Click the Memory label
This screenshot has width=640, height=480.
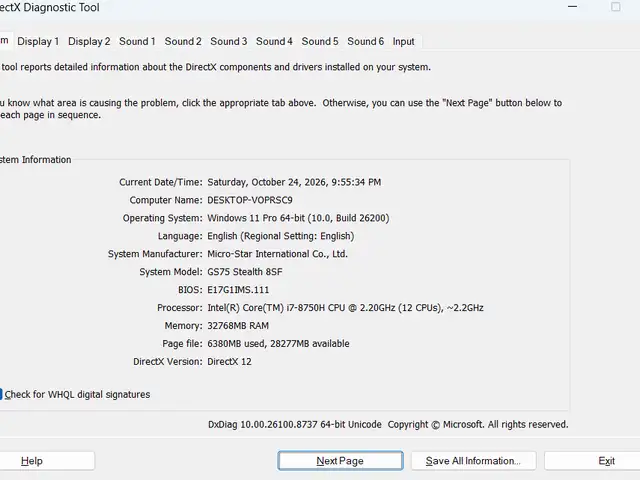(x=184, y=326)
